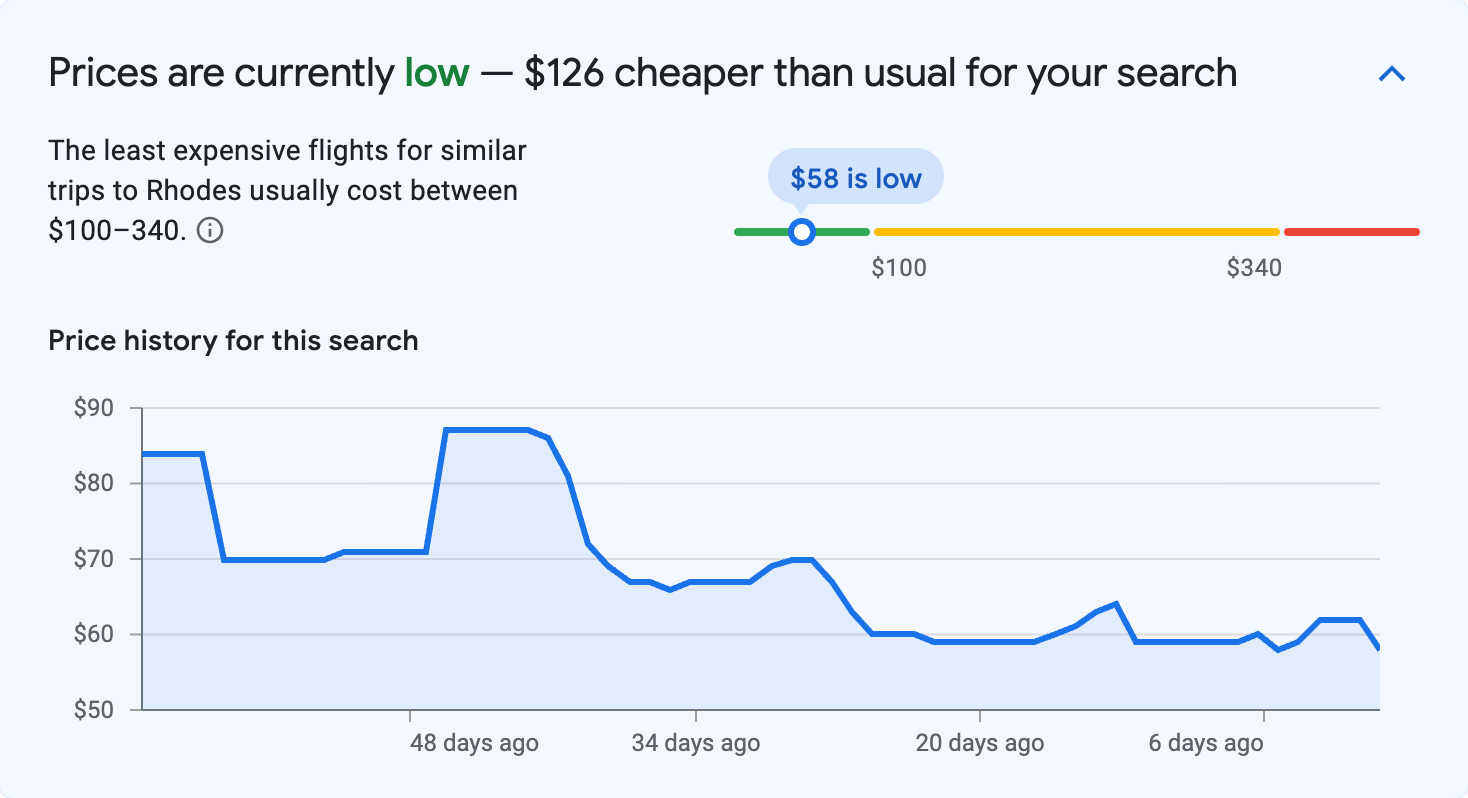Click the '34 days ago' axis label
This screenshot has width=1468, height=798.
click(x=697, y=743)
